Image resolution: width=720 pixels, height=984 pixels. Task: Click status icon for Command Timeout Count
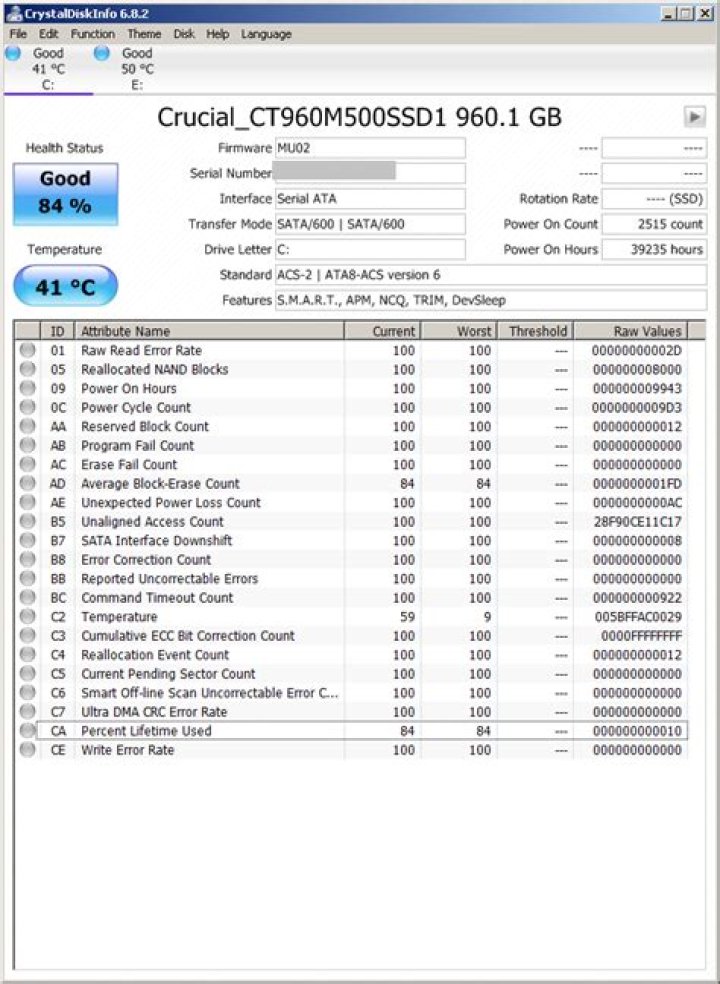click(27, 598)
